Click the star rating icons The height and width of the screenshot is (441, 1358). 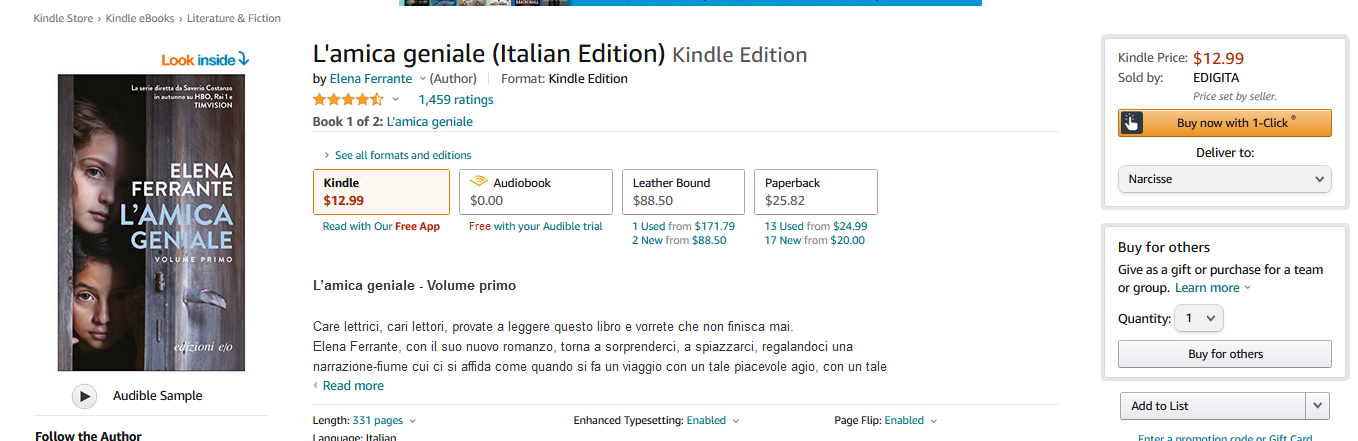coord(348,100)
